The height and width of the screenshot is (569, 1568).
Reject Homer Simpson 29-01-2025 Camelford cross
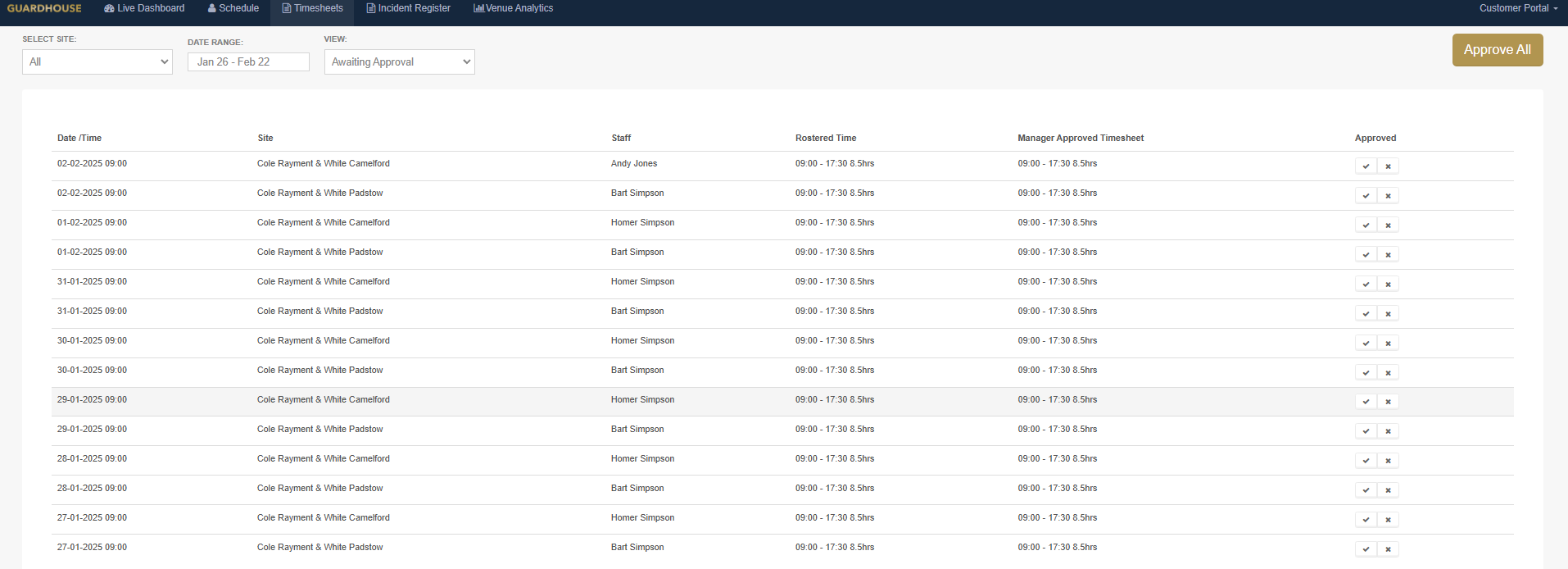pyautogui.click(x=1388, y=402)
